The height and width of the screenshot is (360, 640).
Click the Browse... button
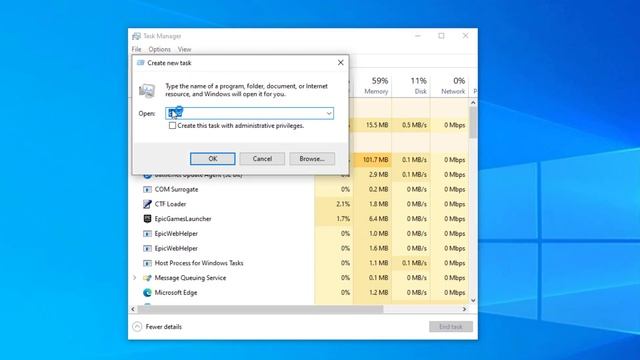pos(312,159)
